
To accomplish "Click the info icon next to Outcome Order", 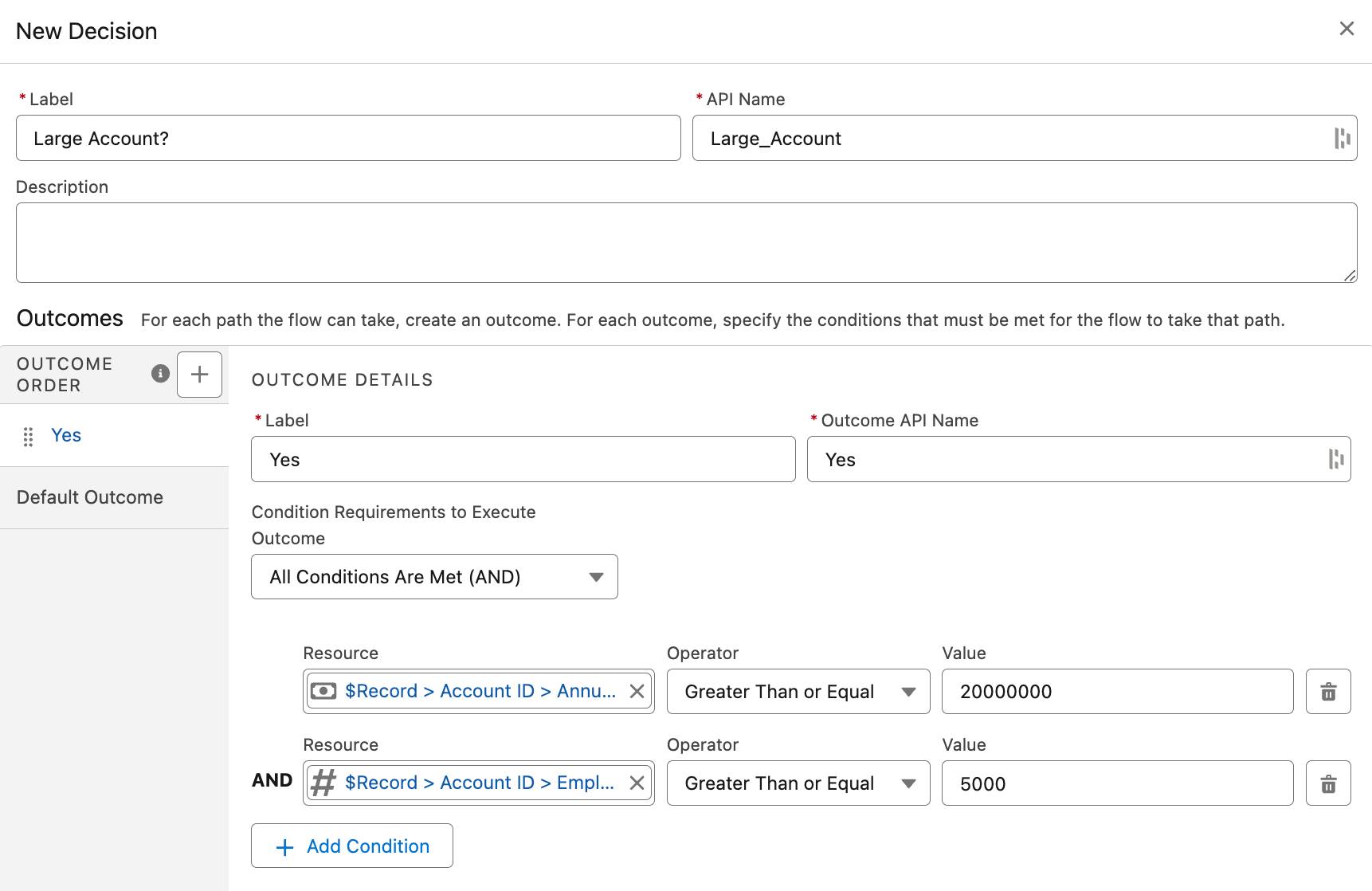I will (x=159, y=374).
